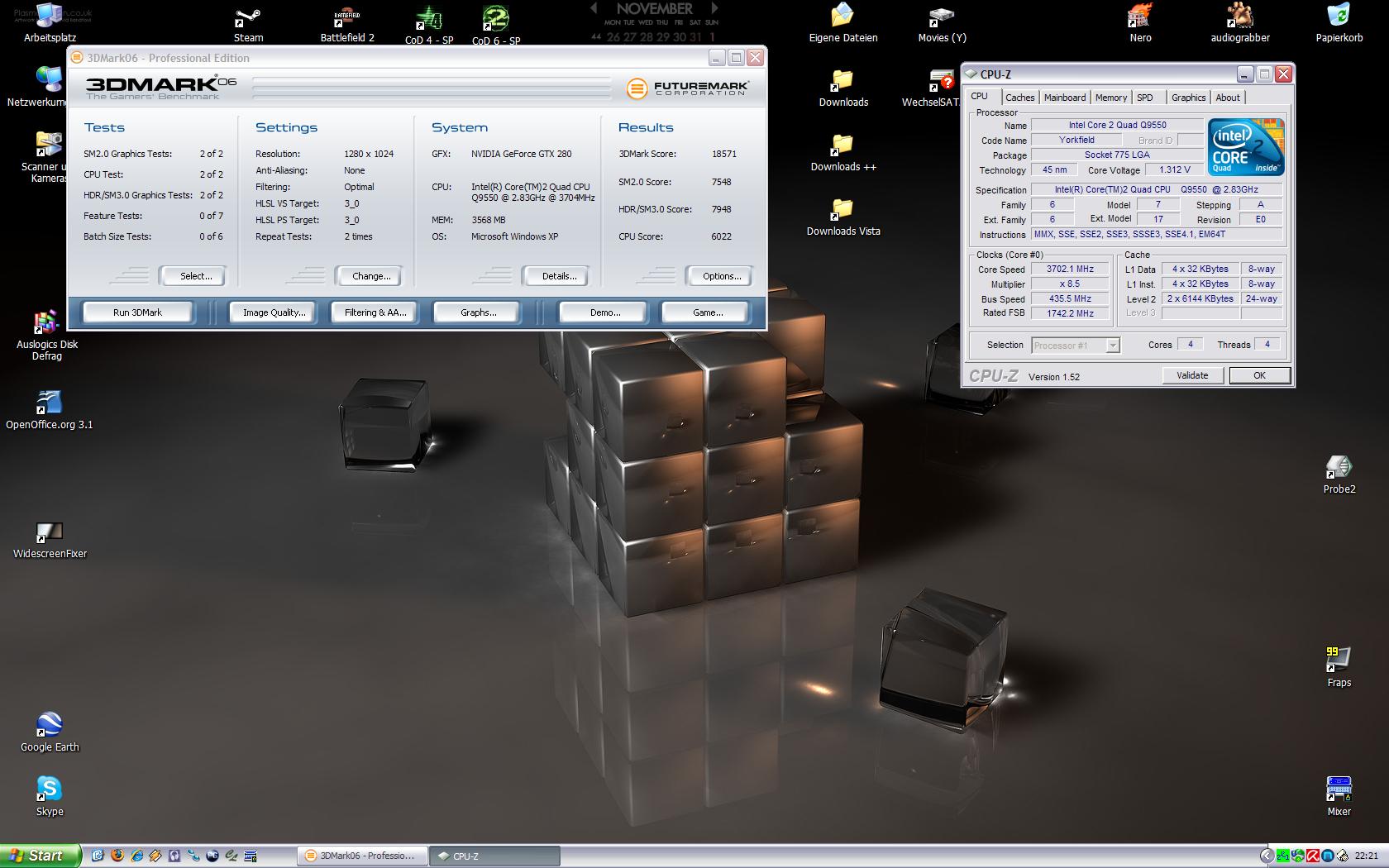This screenshot has height=868, width=1389.
Task: Open the Windows Start menu
Action: point(41,856)
